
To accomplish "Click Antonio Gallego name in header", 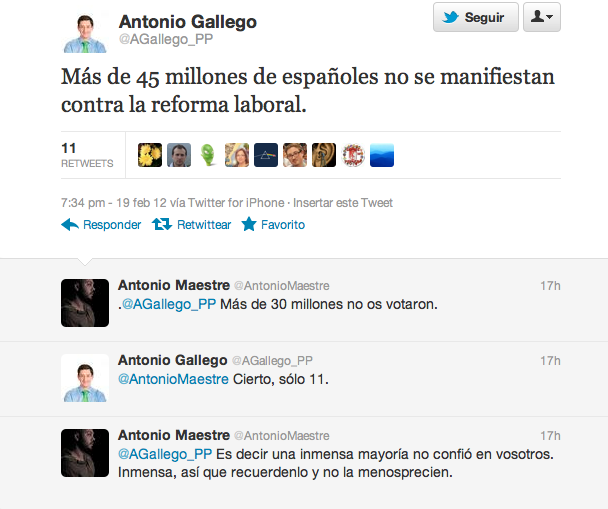I will (x=188, y=22).
